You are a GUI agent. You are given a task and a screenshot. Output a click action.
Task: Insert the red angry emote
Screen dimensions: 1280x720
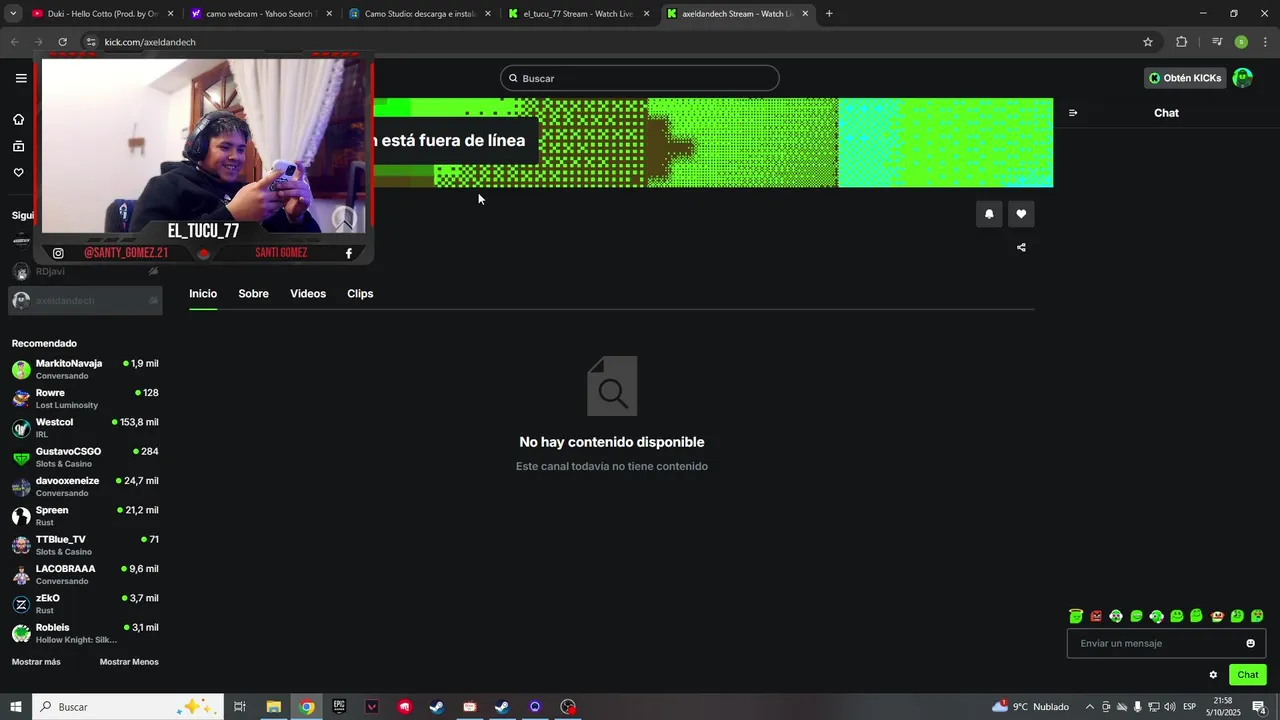click(x=1096, y=616)
